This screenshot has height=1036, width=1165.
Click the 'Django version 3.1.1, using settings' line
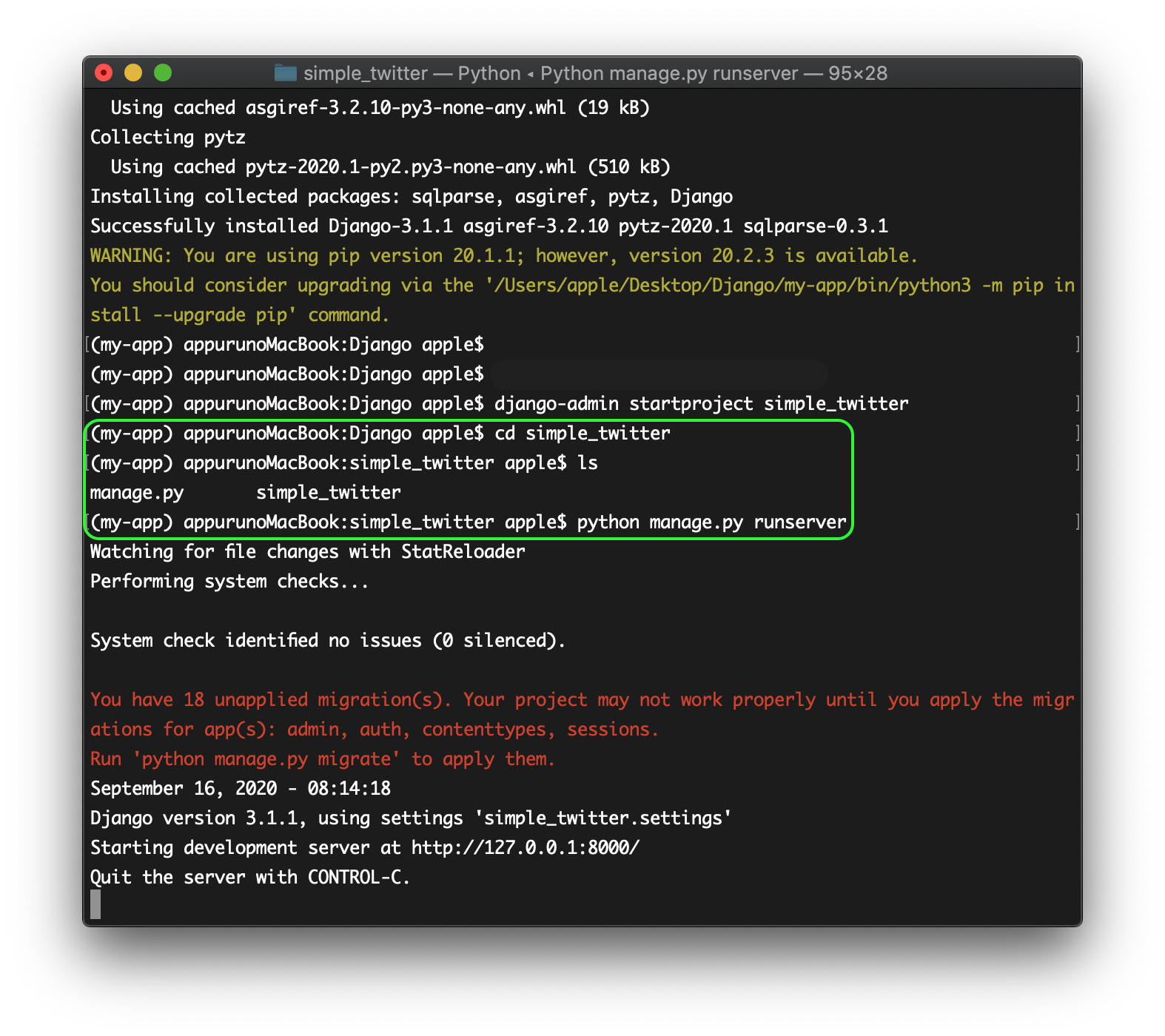coord(411,818)
